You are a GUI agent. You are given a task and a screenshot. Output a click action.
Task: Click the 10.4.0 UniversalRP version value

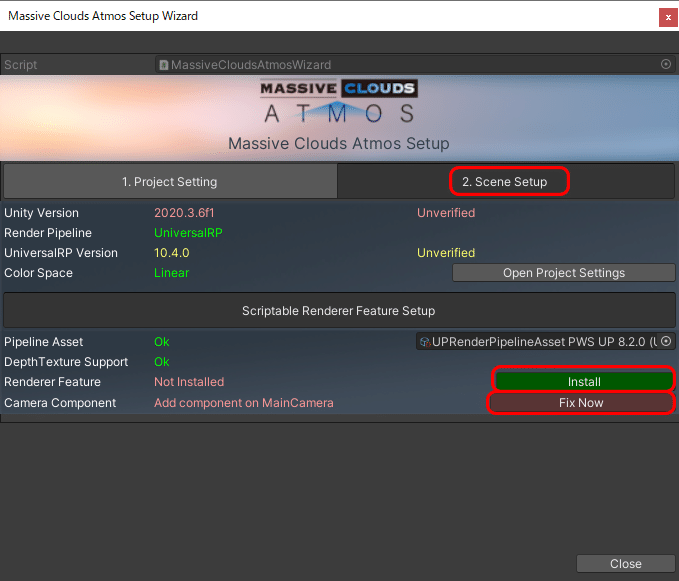pyautogui.click(x=171, y=253)
